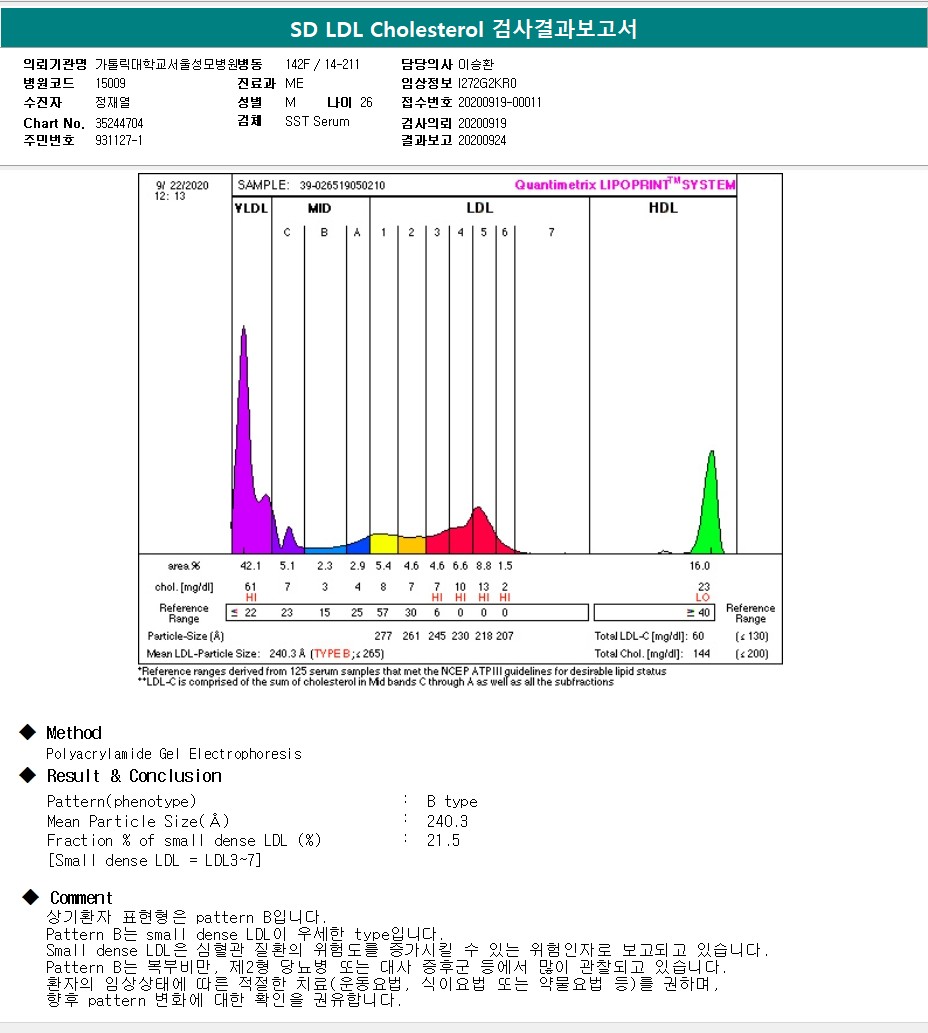Image resolution: width=928 pixels, height=1033 pixels.
Task: Click the '담당의사' field label
Action: (x=427, y=65)
